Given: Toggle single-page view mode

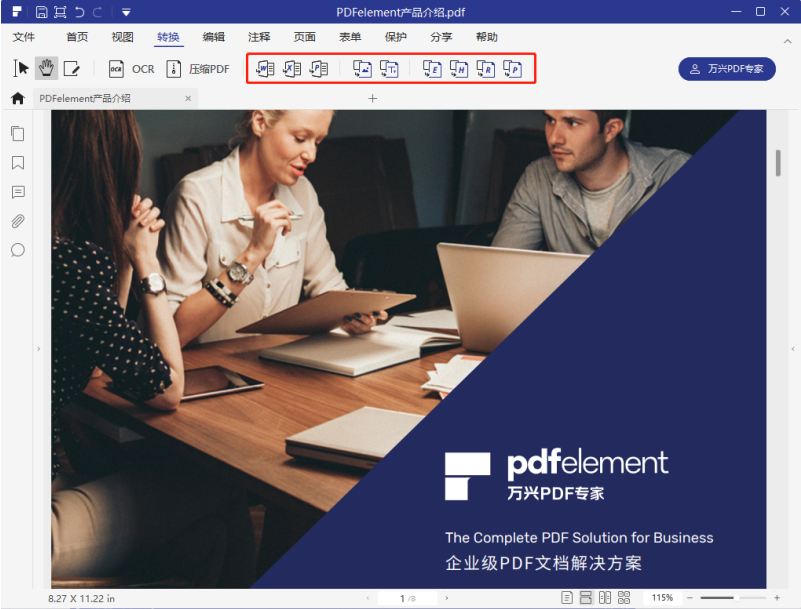Looking at the screenshot, I should pyautogui.click(x=569, y=597).
